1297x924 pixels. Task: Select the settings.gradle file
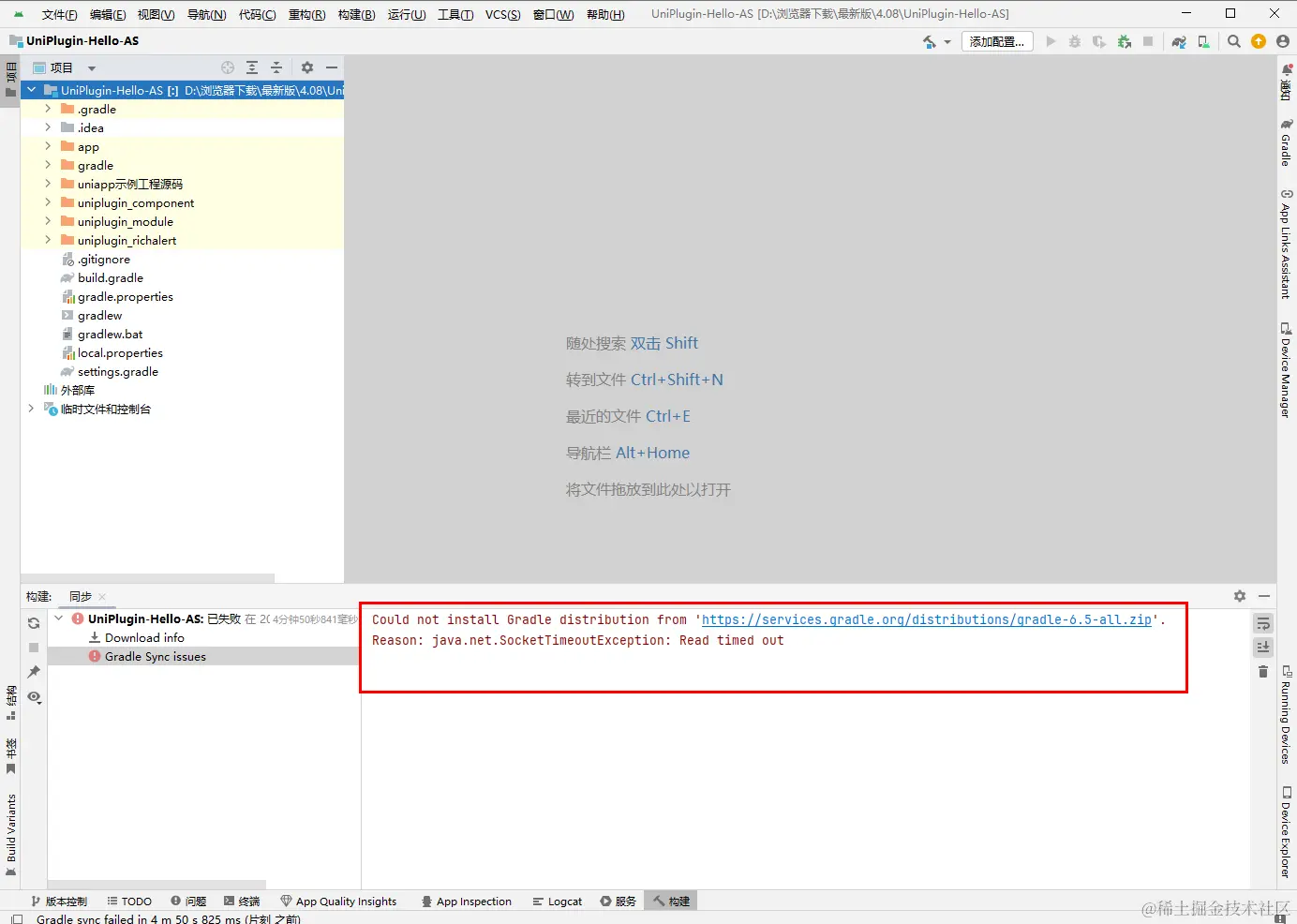pos(118,371)
